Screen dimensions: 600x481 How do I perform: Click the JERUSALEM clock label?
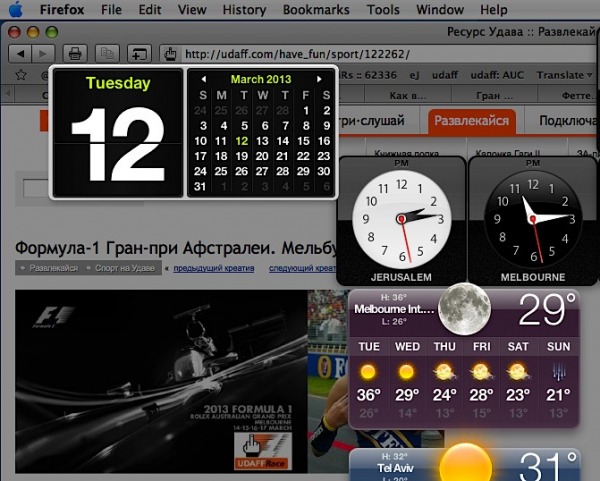pyautogui.click(x=401, y=277)
